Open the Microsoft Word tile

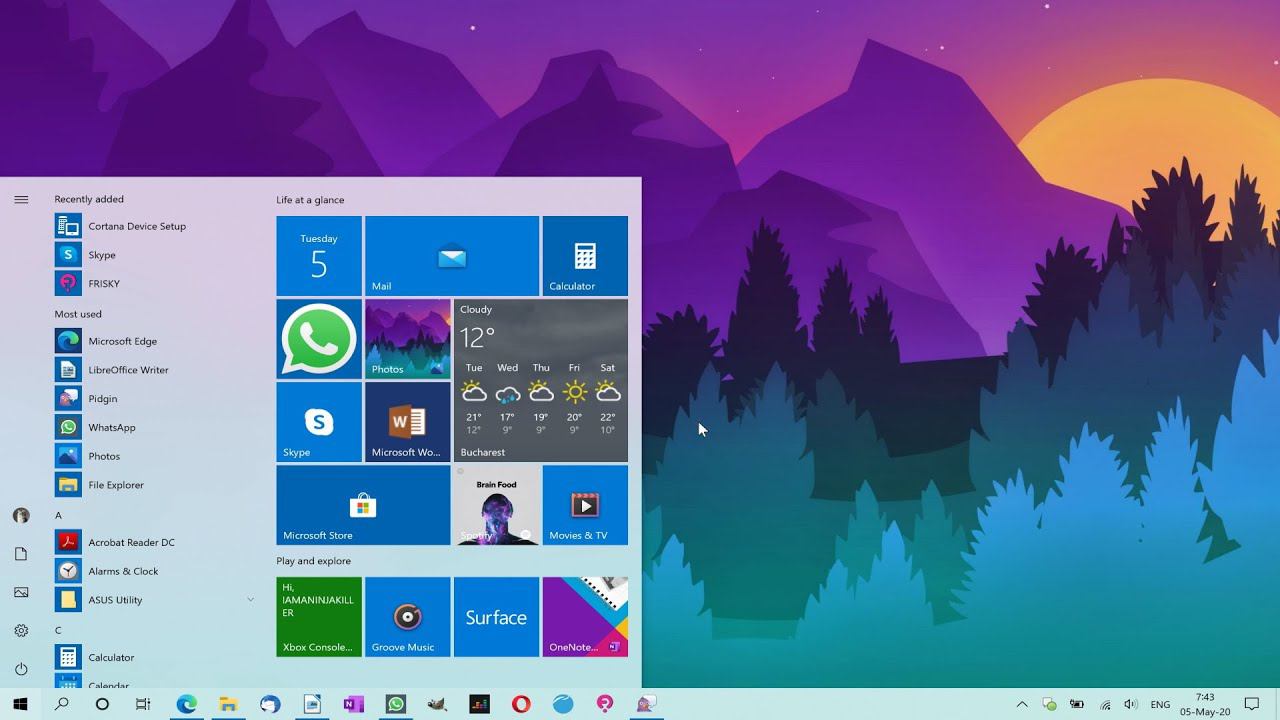[408, 422]
